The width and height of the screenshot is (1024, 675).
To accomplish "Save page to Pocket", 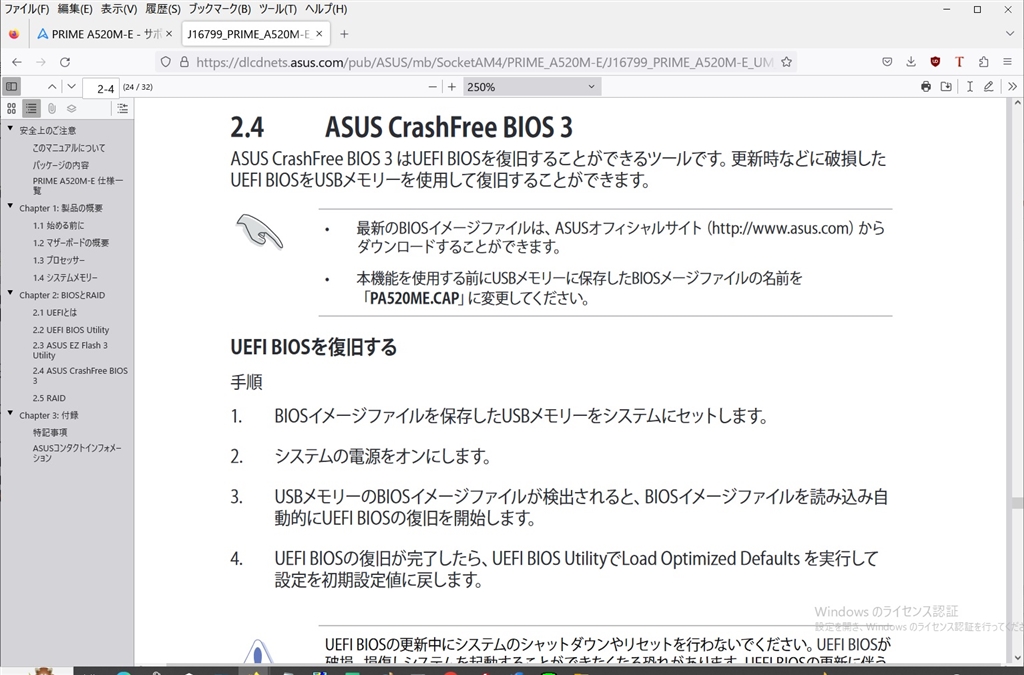I will [x=887, y=62].
